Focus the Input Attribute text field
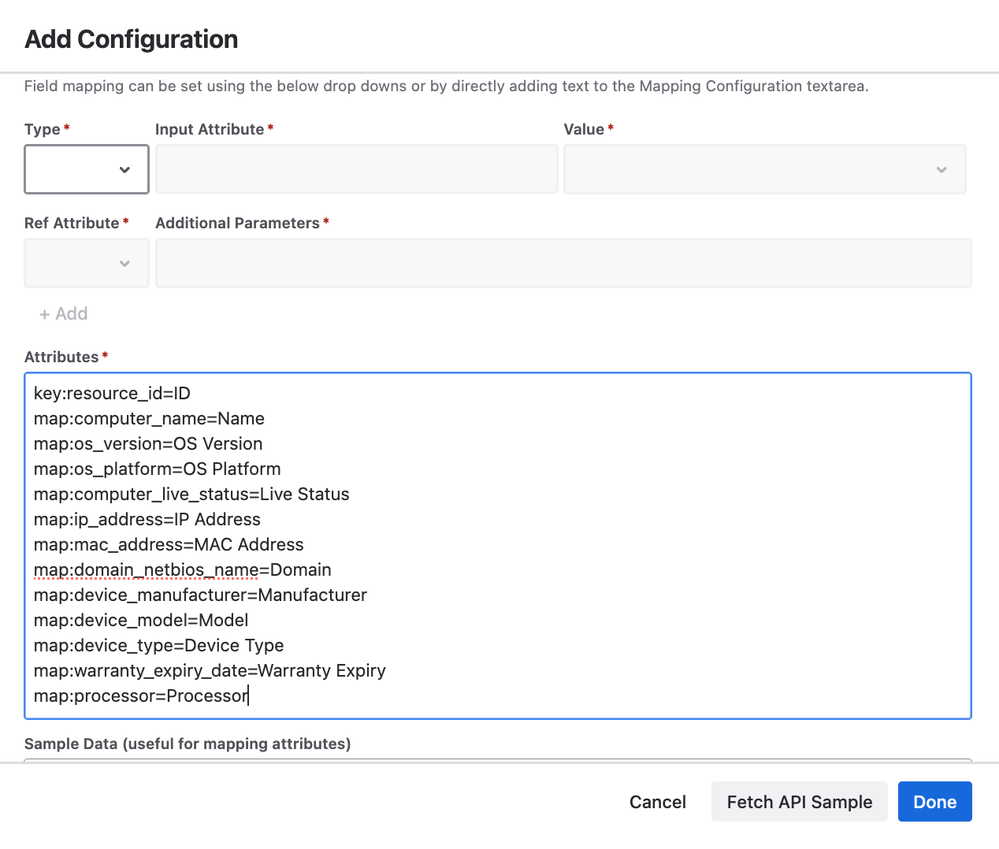The image size is (999, 849). [x=356, y=169]
